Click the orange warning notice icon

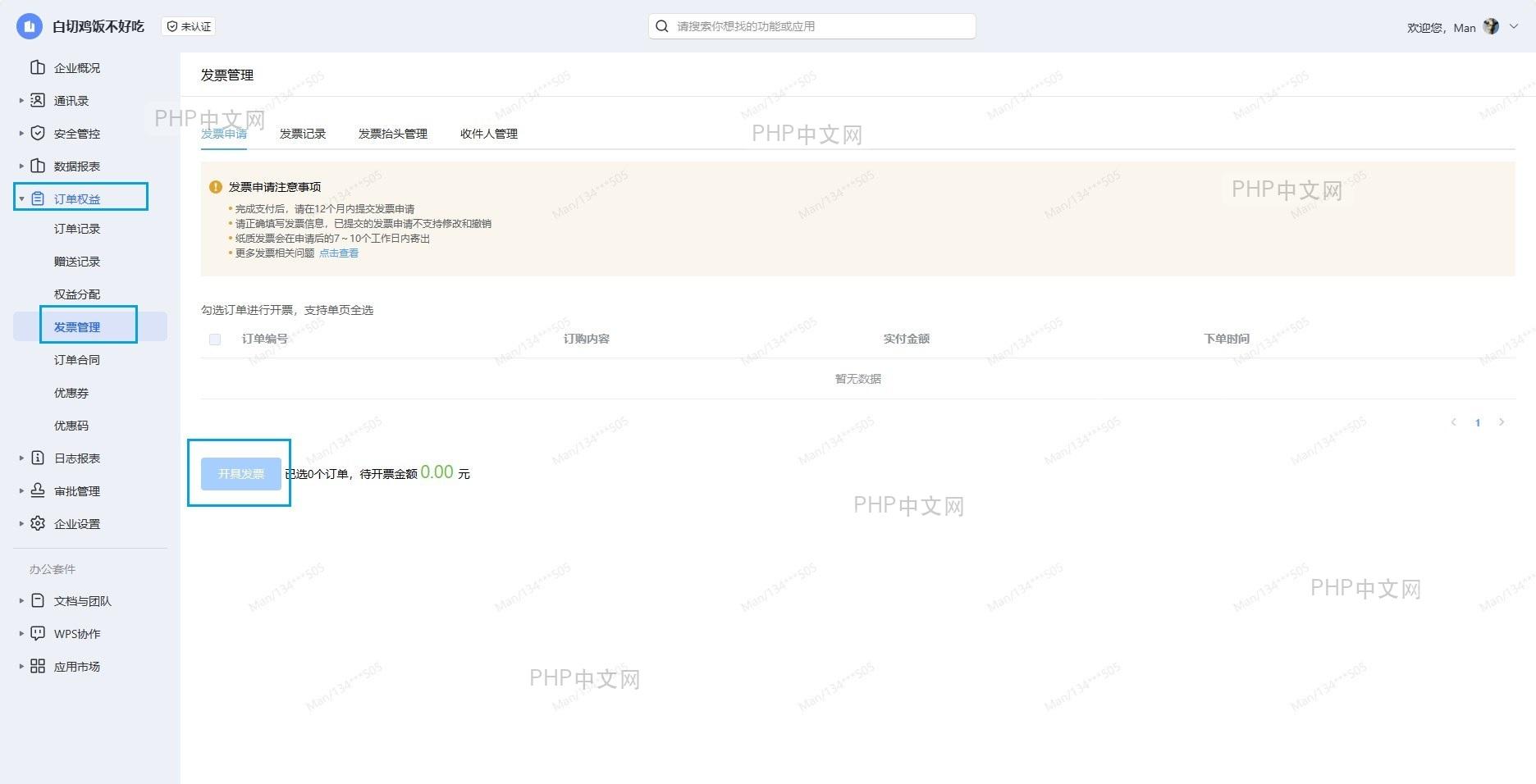coord(216,187)
